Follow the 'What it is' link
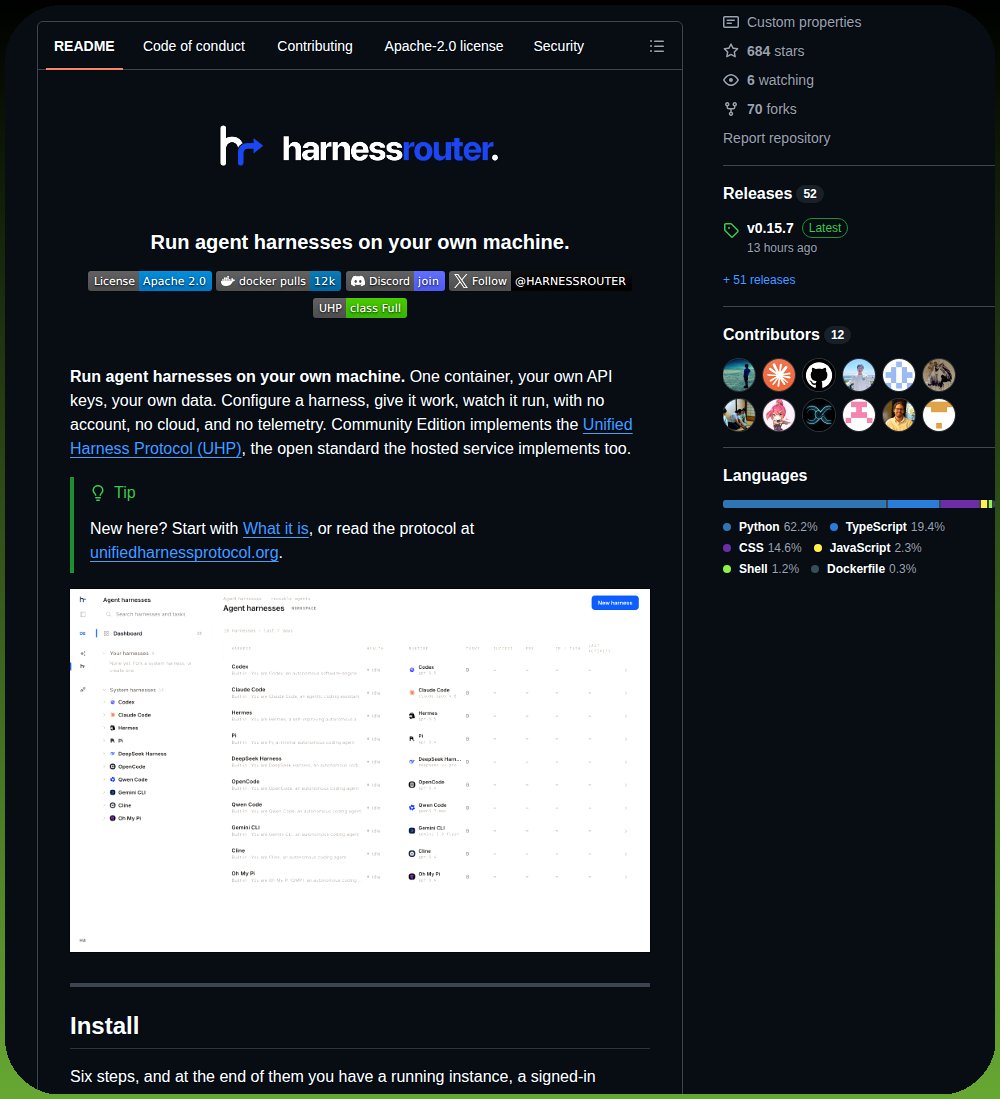The width and height of the screenshot is (1000, 1099). click(x=275, y=528)
